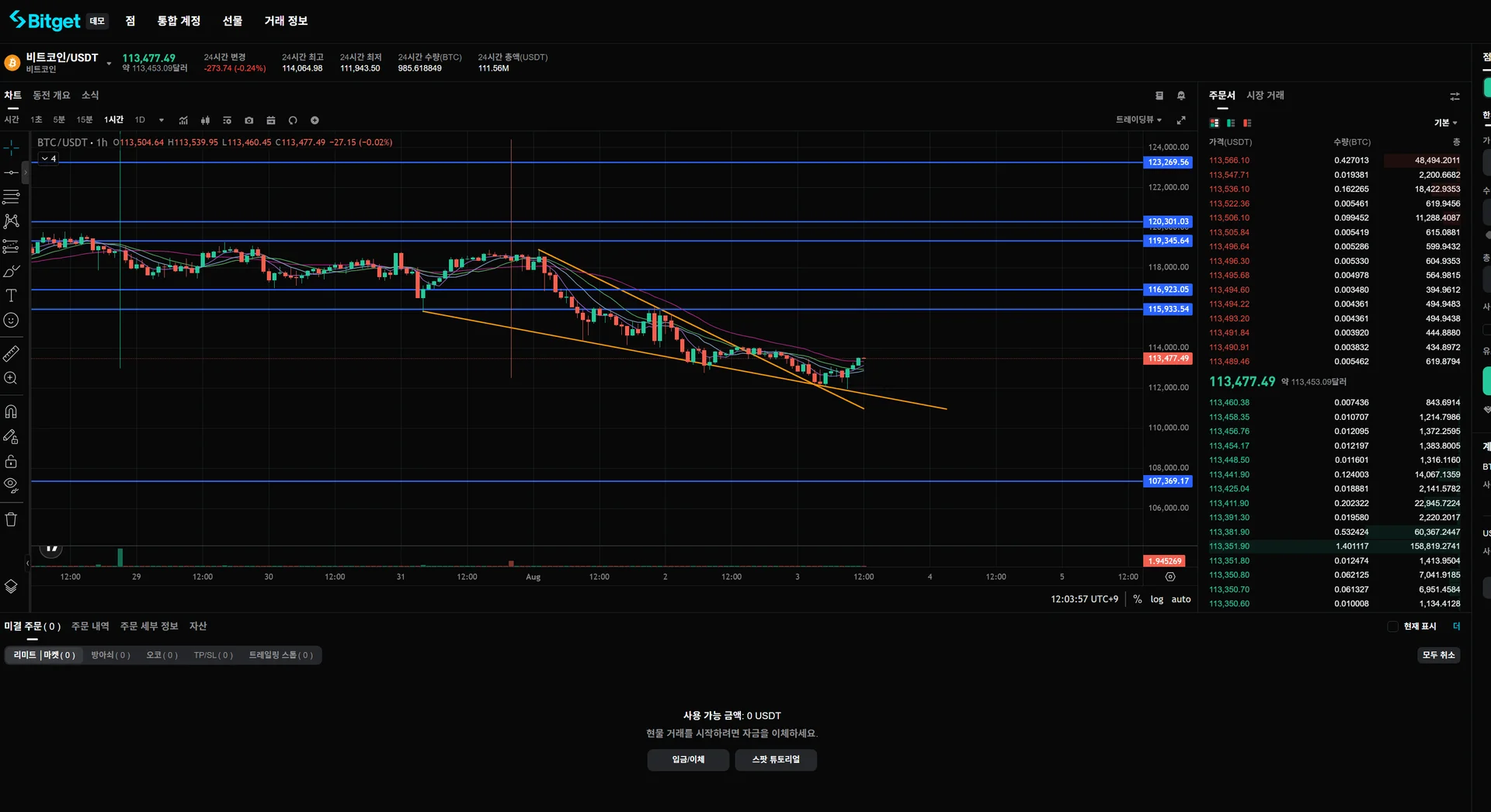
Task: Click the 입금/이체 button
Action: 688,760
